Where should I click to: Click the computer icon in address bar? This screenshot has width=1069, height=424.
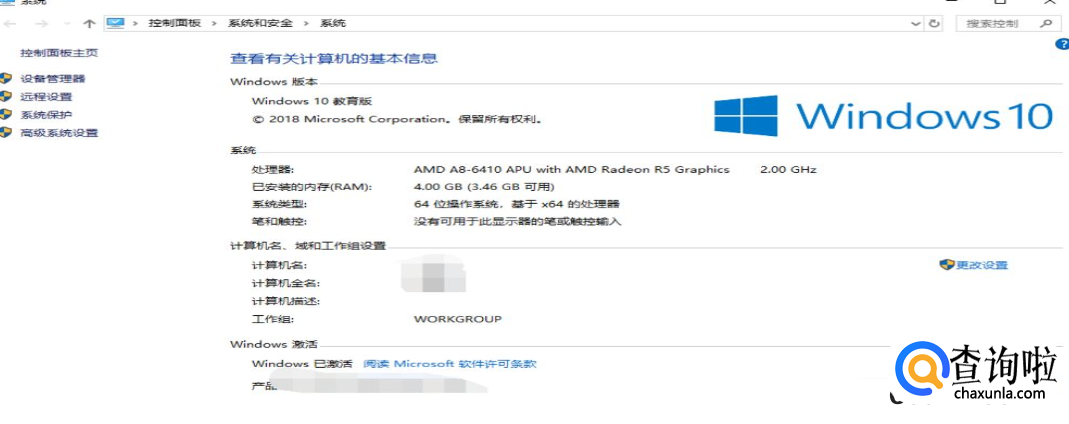click(115, 23)
